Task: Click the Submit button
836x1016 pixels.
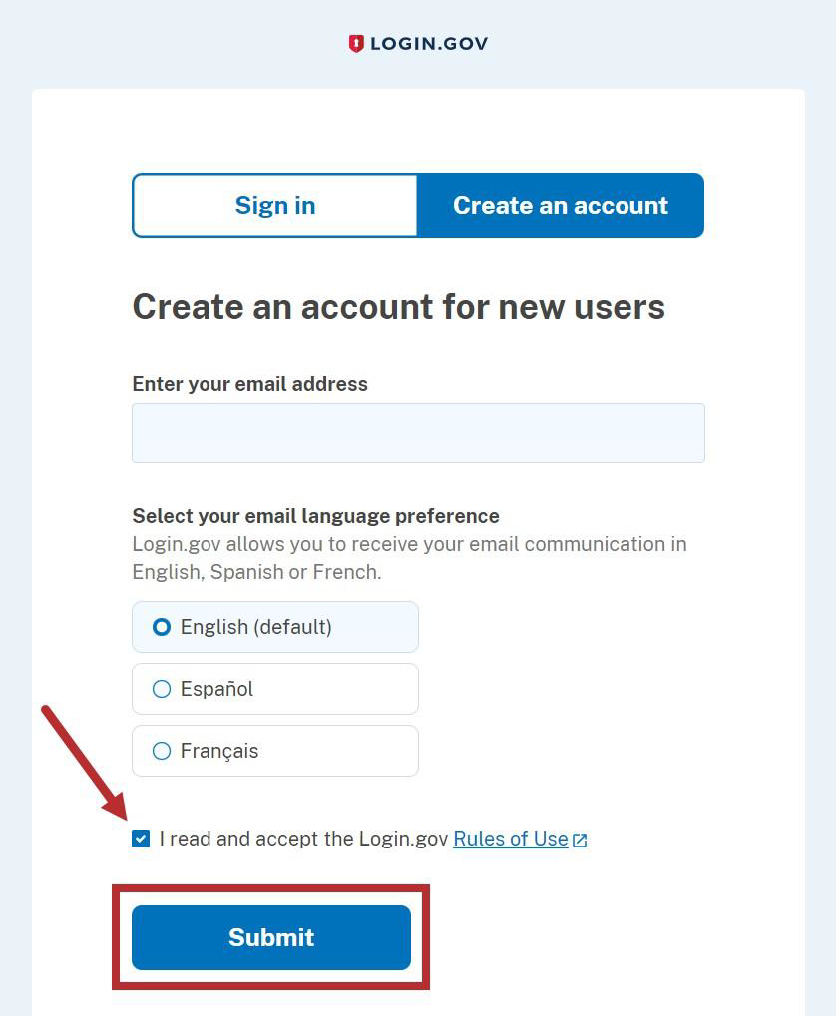Action: click(271, 937)
